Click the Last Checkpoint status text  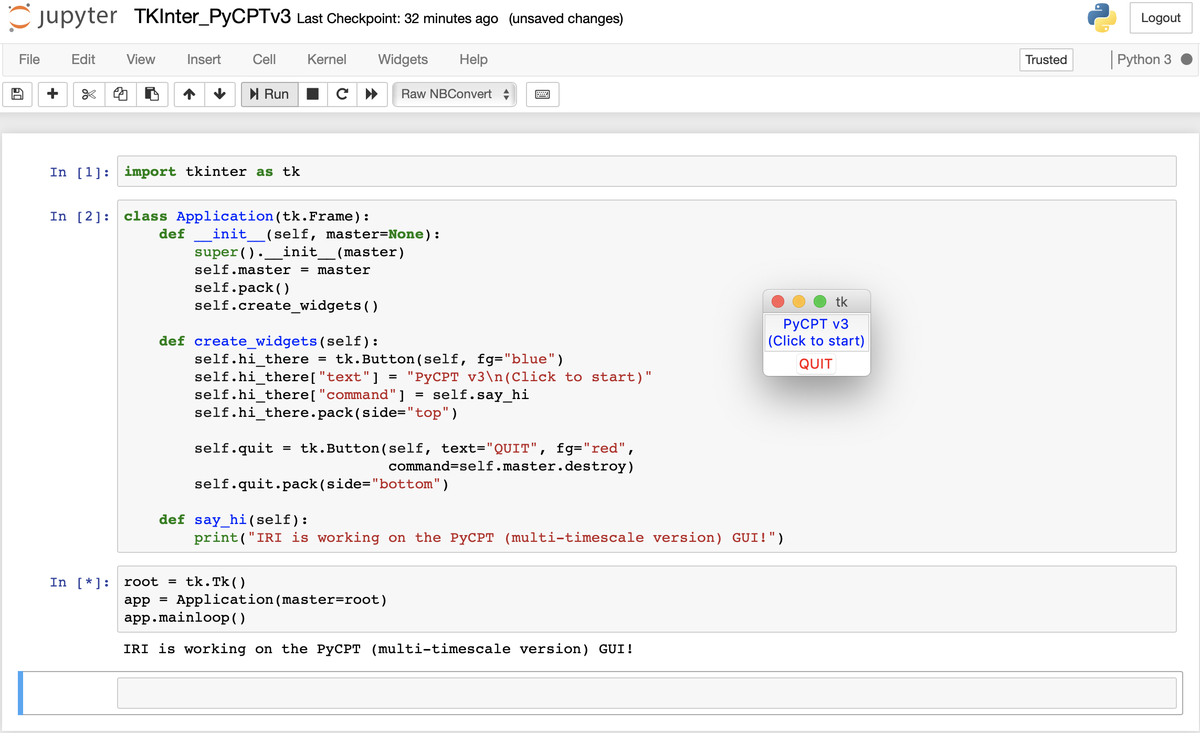(398, 19)
